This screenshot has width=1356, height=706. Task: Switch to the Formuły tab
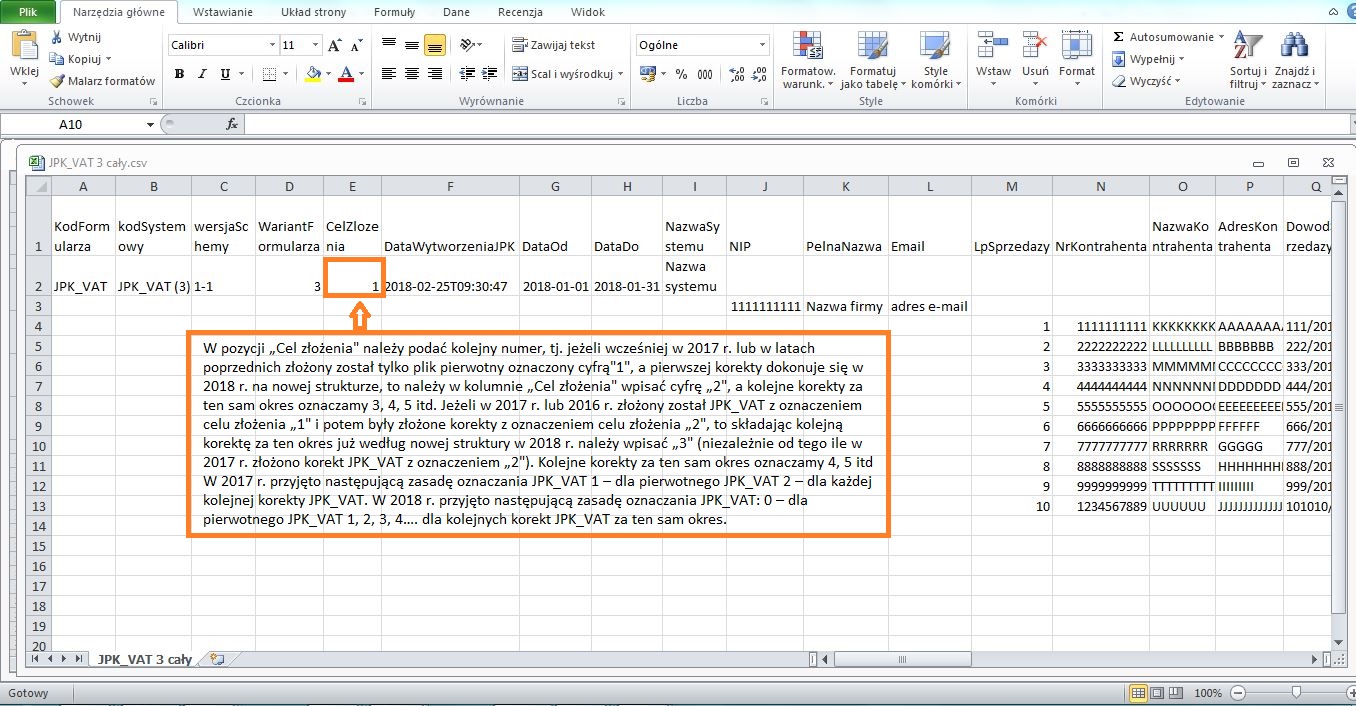(394, 12)
